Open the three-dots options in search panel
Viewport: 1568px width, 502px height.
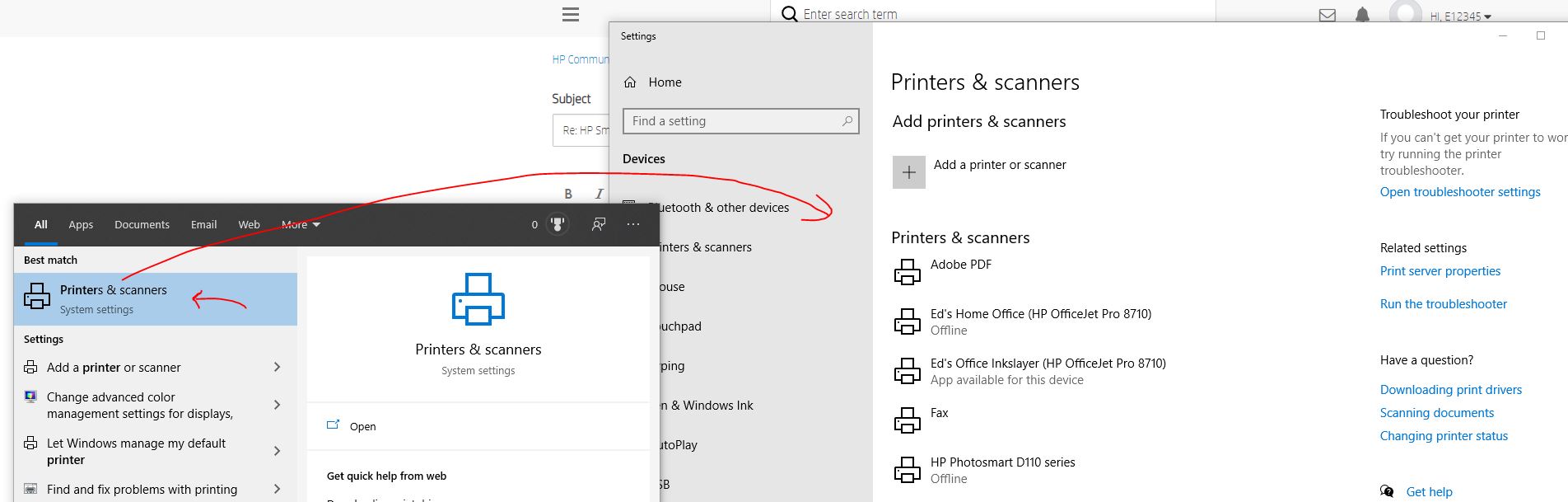coord(632,224)
